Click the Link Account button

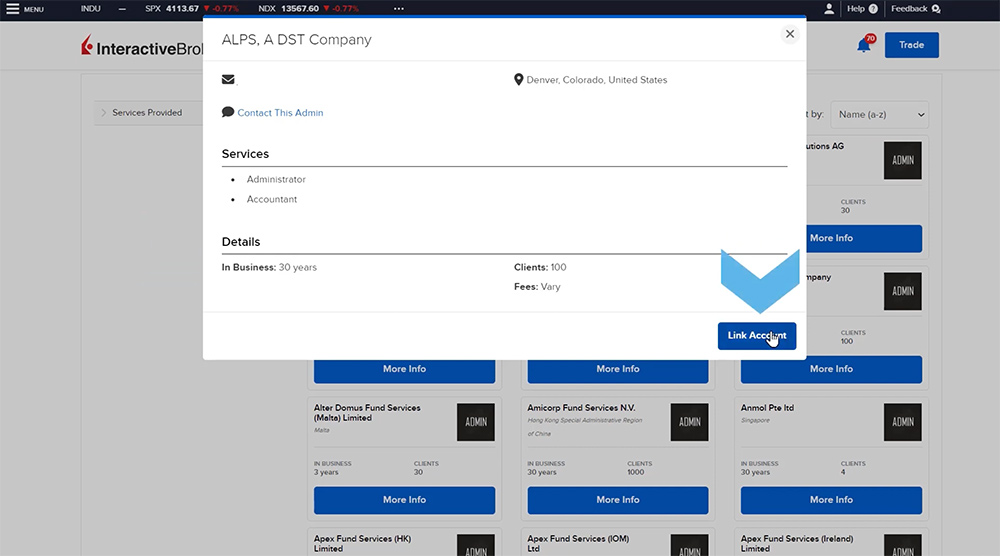(756, 336)
